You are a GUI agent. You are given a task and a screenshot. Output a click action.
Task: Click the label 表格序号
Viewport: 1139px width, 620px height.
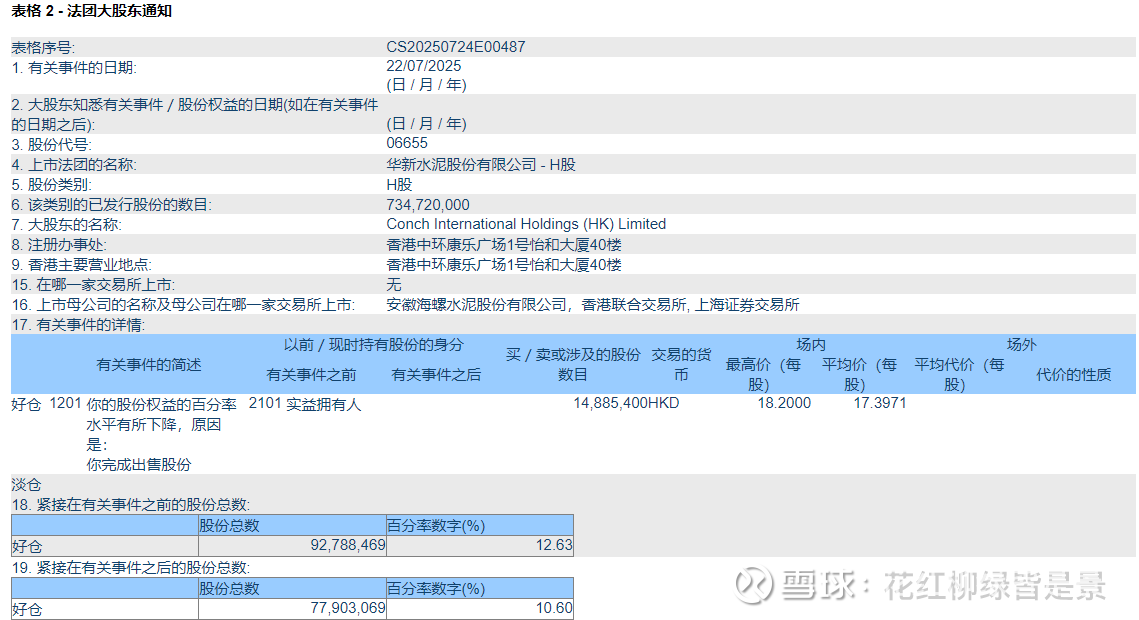pos(43,48)
